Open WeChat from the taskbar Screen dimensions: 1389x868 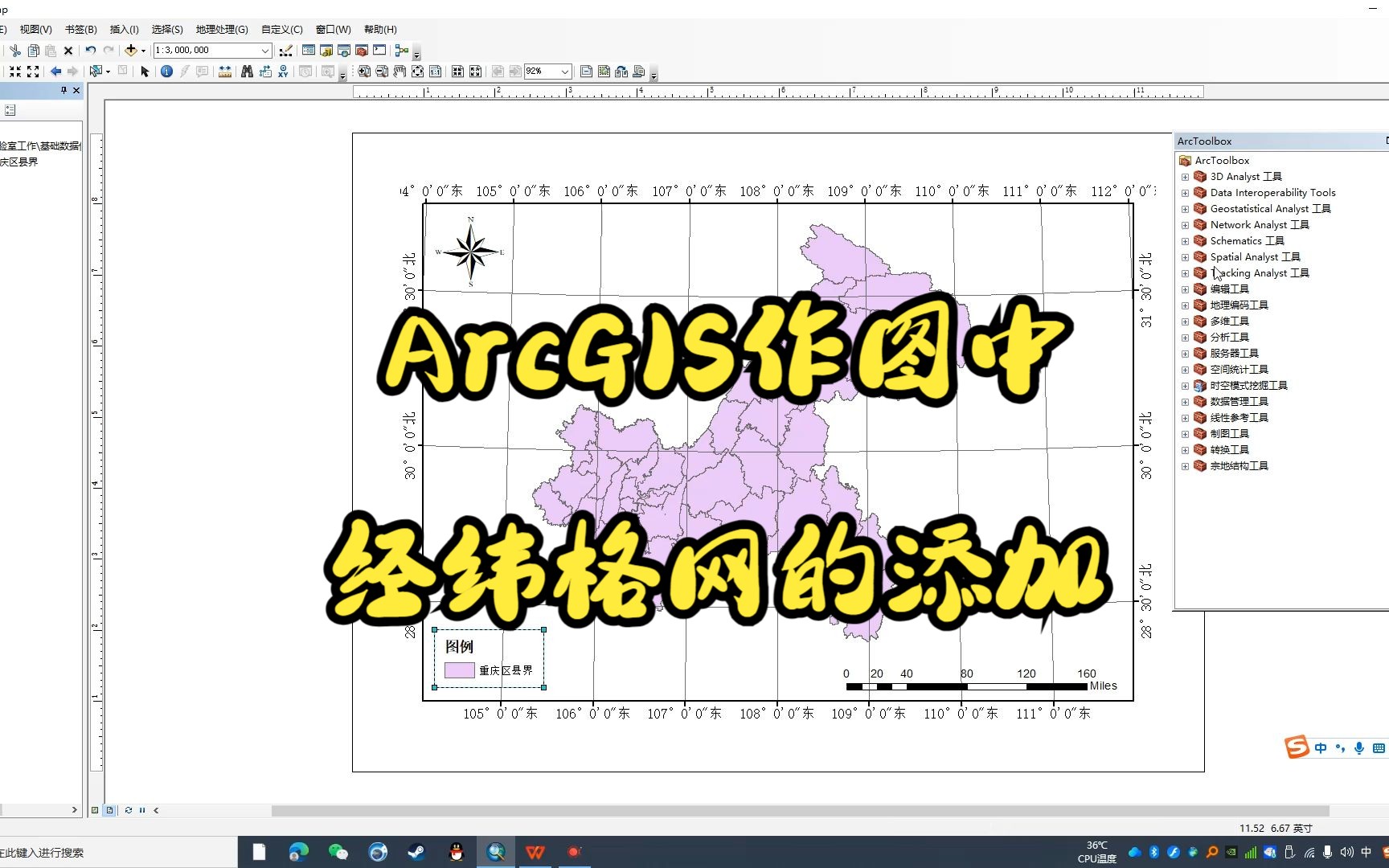[338, 852]
